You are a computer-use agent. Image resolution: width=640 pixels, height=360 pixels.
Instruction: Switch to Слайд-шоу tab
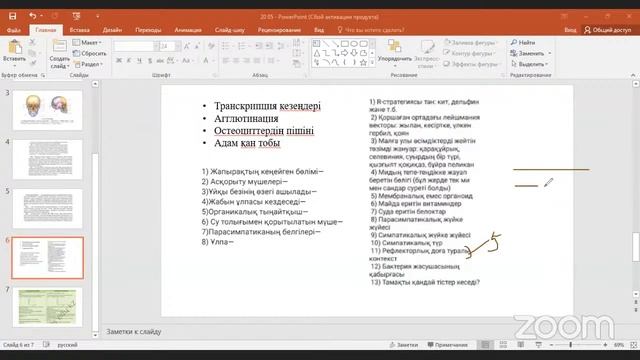[230, 30]
